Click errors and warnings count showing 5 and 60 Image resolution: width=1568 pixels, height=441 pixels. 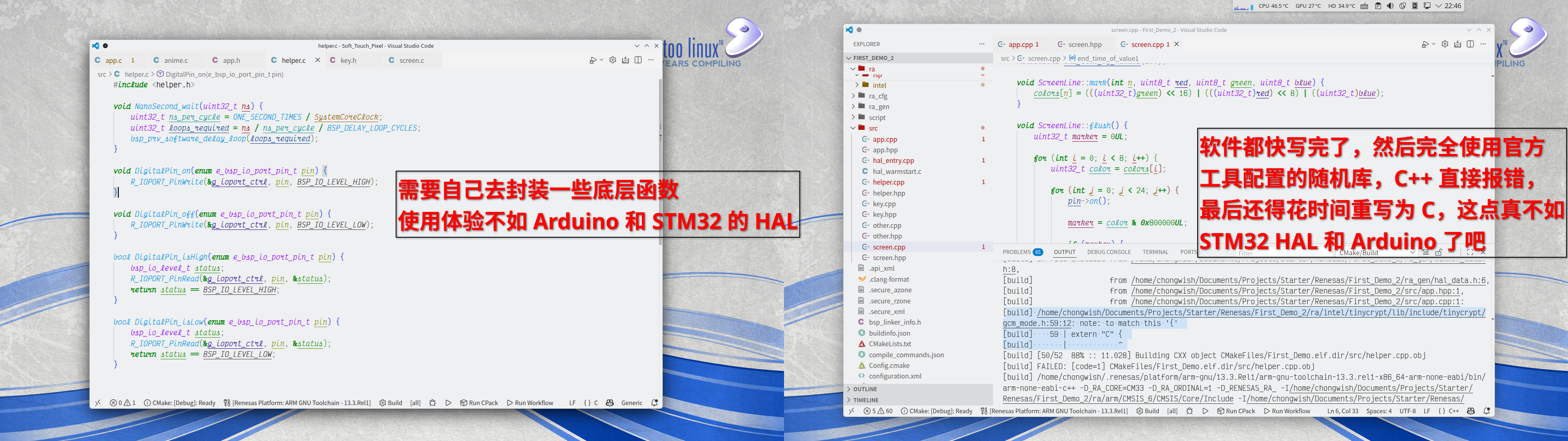[x=878, y=411]
